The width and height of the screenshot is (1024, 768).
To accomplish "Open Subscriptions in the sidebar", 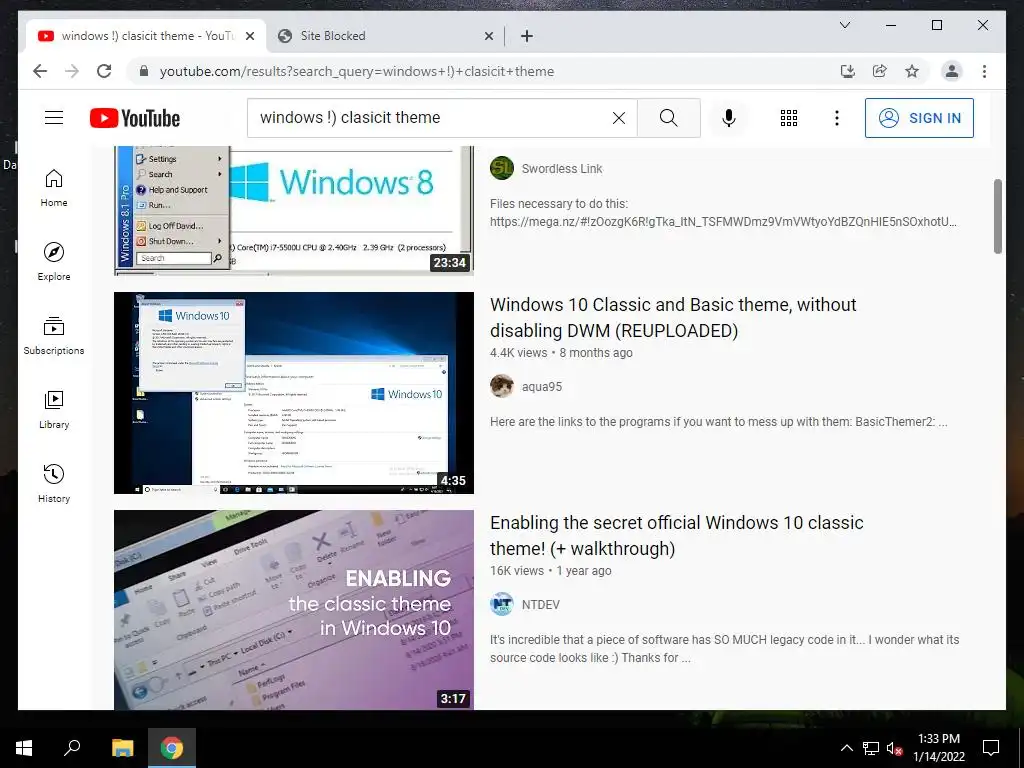I will (x=54, y=336).
